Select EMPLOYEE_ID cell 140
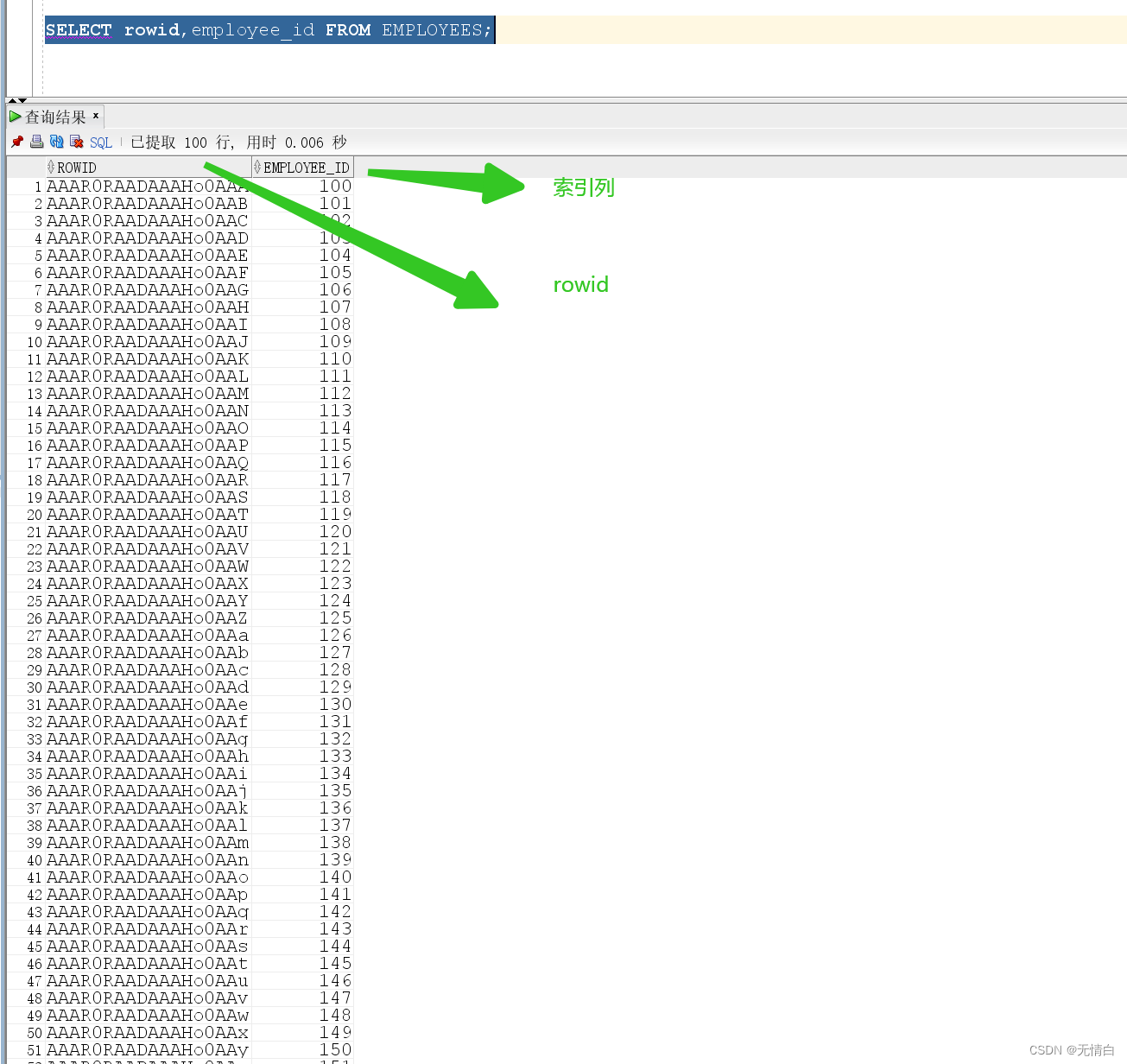Image resolution: width=1127 pixels, height=1064 pixels. click(302, 877)
